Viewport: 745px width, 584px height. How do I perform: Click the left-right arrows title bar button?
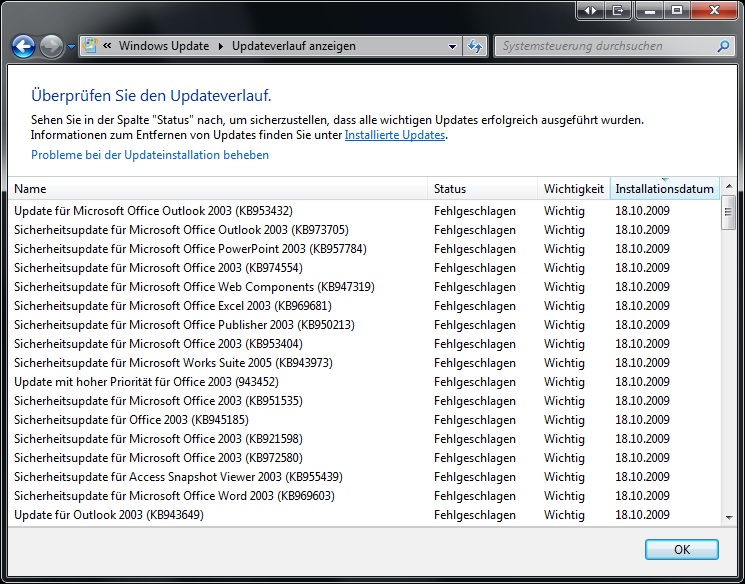coord(590,10)
